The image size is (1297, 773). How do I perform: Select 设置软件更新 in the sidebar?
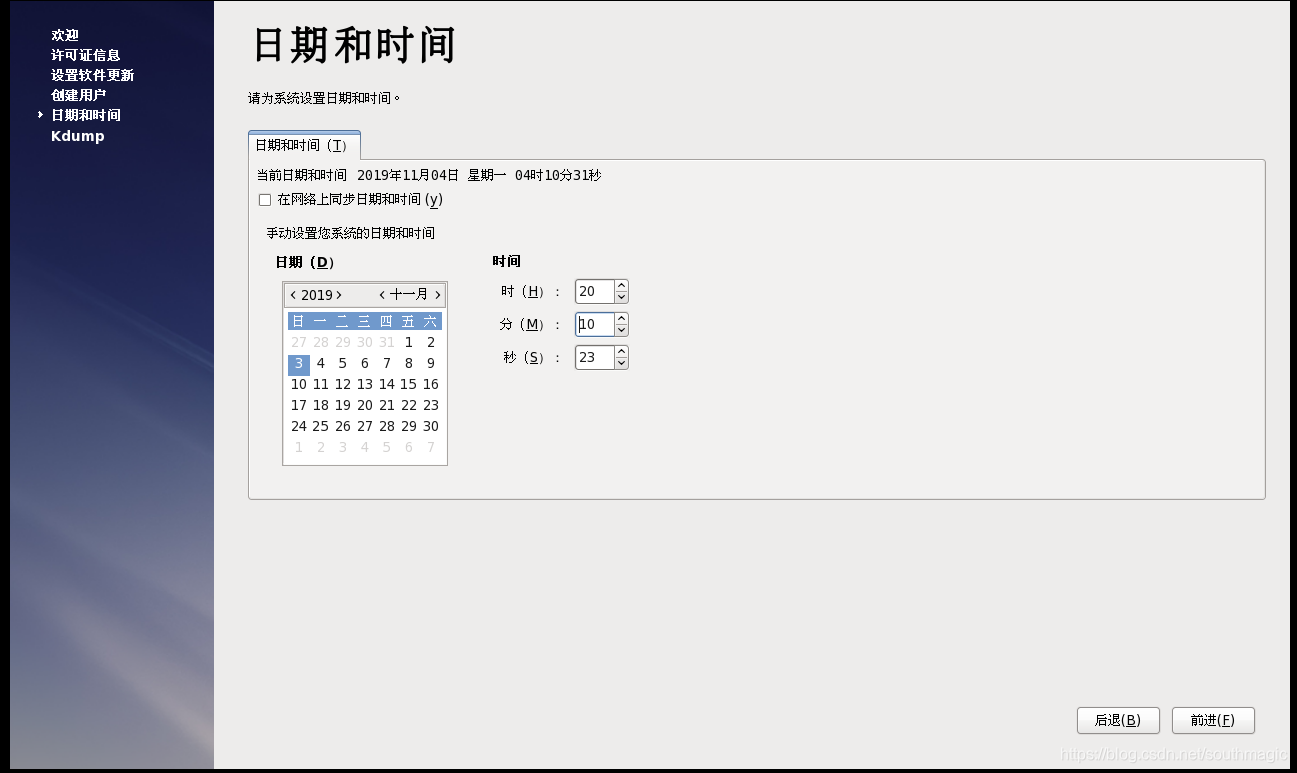(x=93, y=75)
